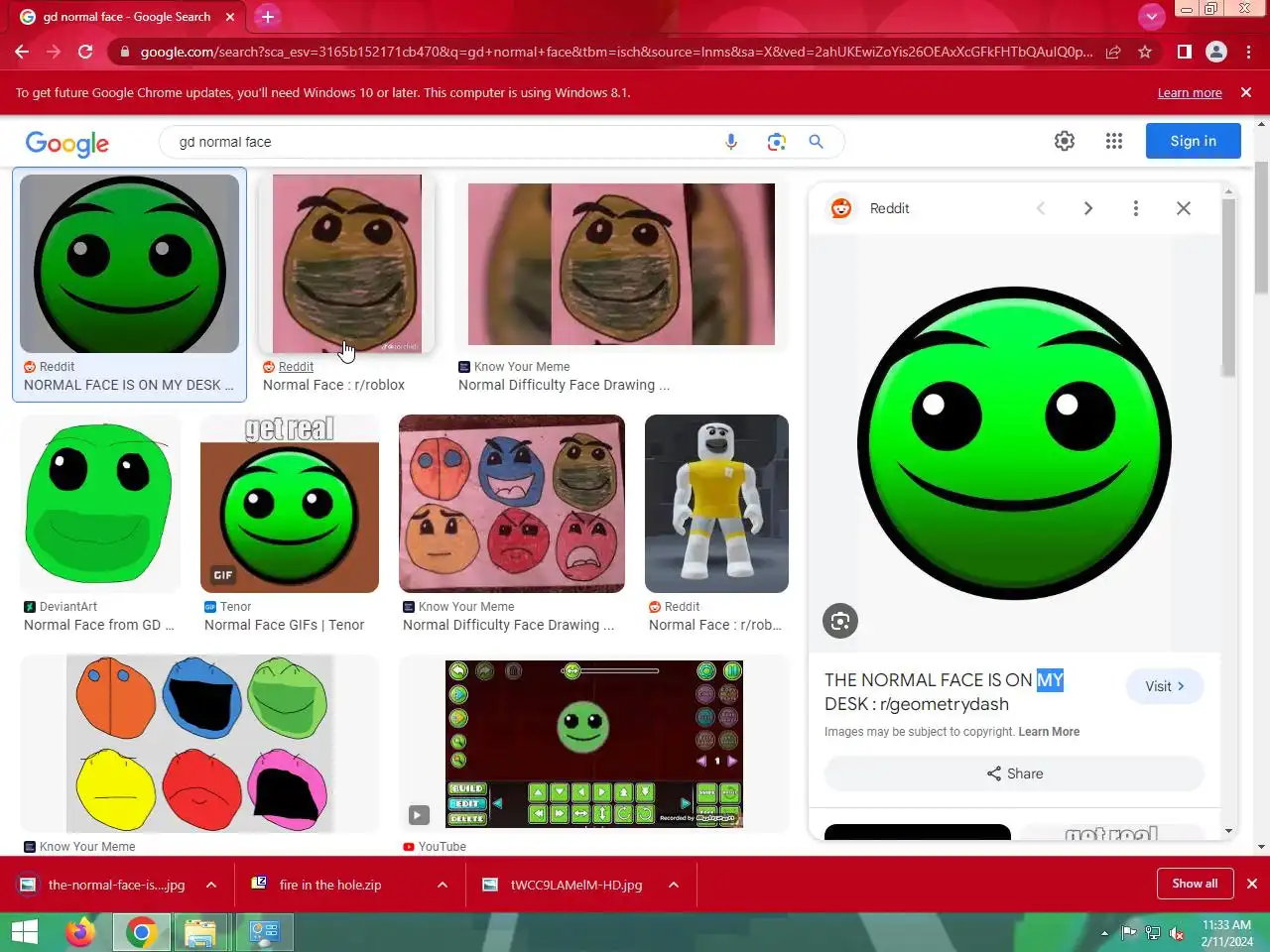Open the tab search dropdown
This screenshot has width=1270, height=952.
(x=1151, y=16)
